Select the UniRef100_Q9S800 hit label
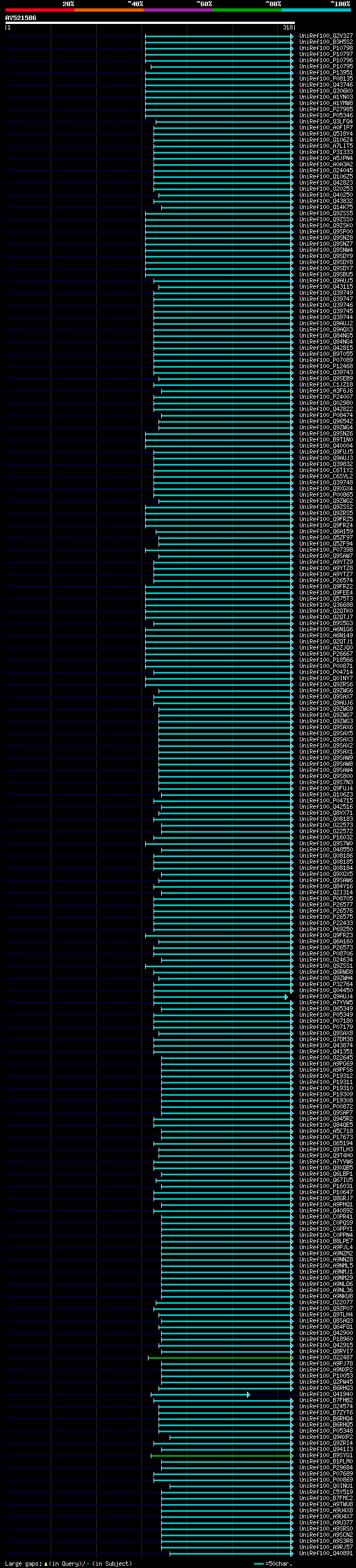This screenshot has width=356, height=1568. (326, 776)
